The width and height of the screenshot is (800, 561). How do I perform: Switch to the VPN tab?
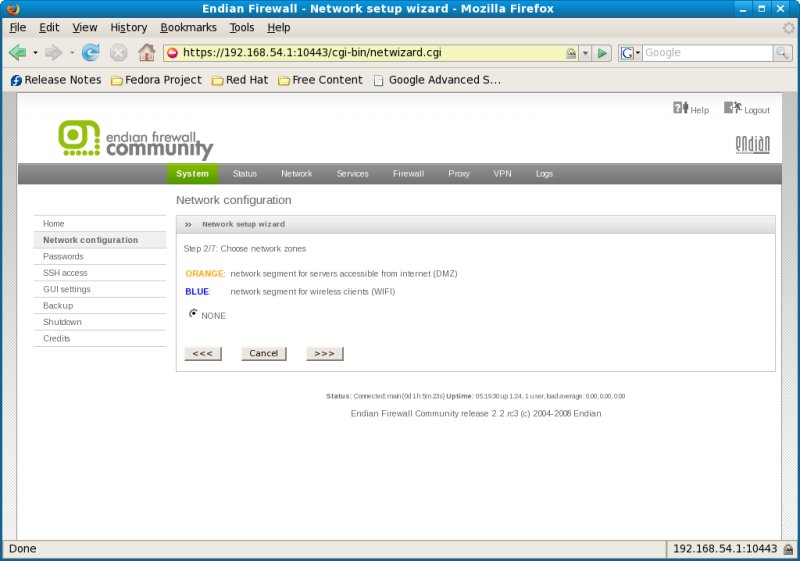point(502,174)
